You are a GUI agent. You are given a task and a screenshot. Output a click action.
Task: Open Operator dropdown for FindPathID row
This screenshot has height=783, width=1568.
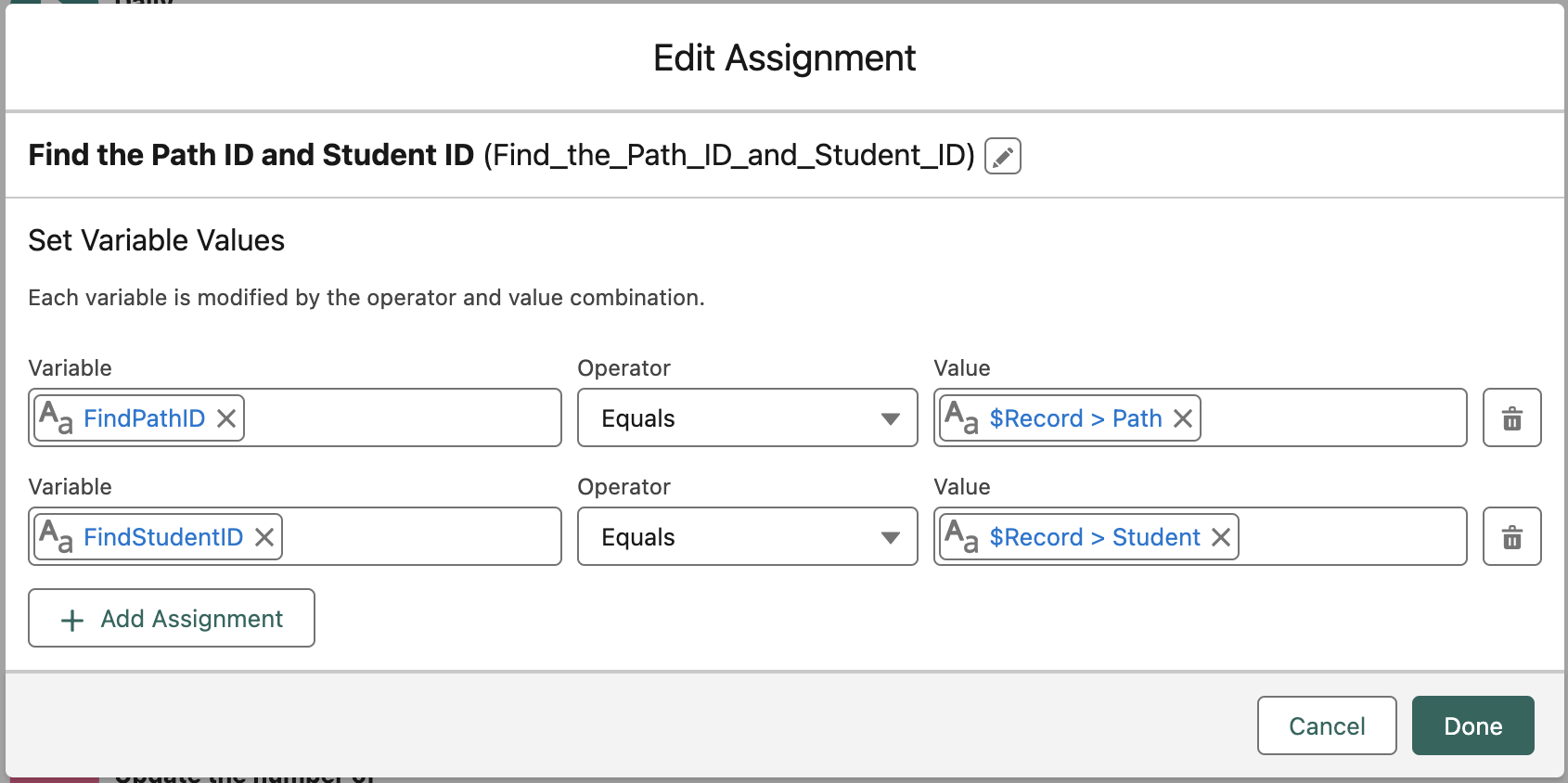(x=747, y=417)
